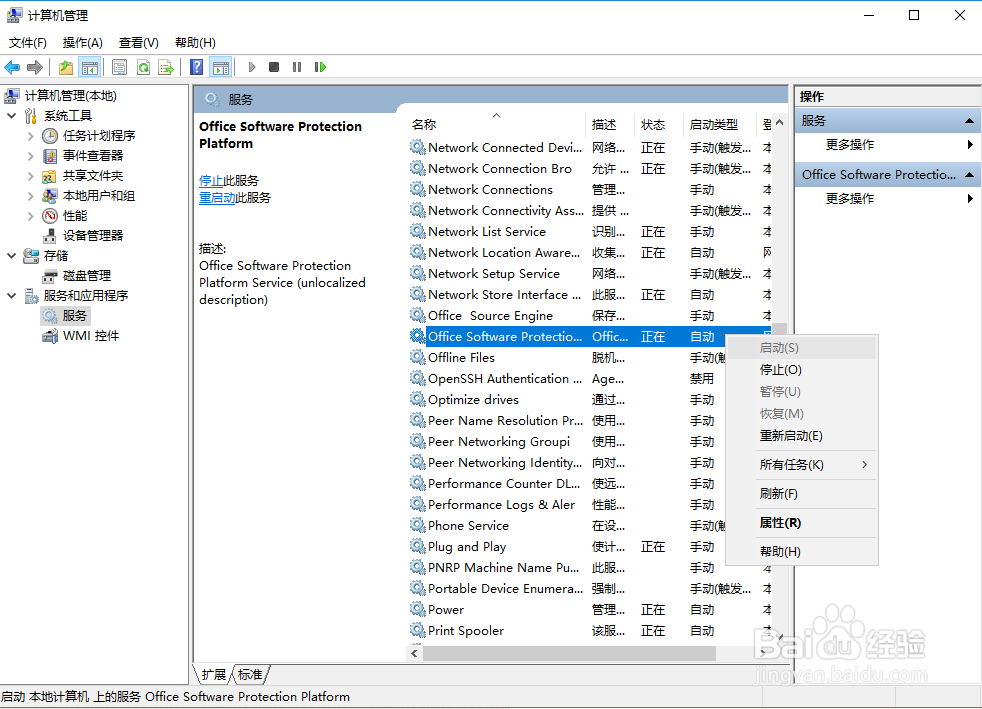Select Local Users and Groups (本地用户和组)
This screenshot has height=709, width=982.
click(98, 195)
